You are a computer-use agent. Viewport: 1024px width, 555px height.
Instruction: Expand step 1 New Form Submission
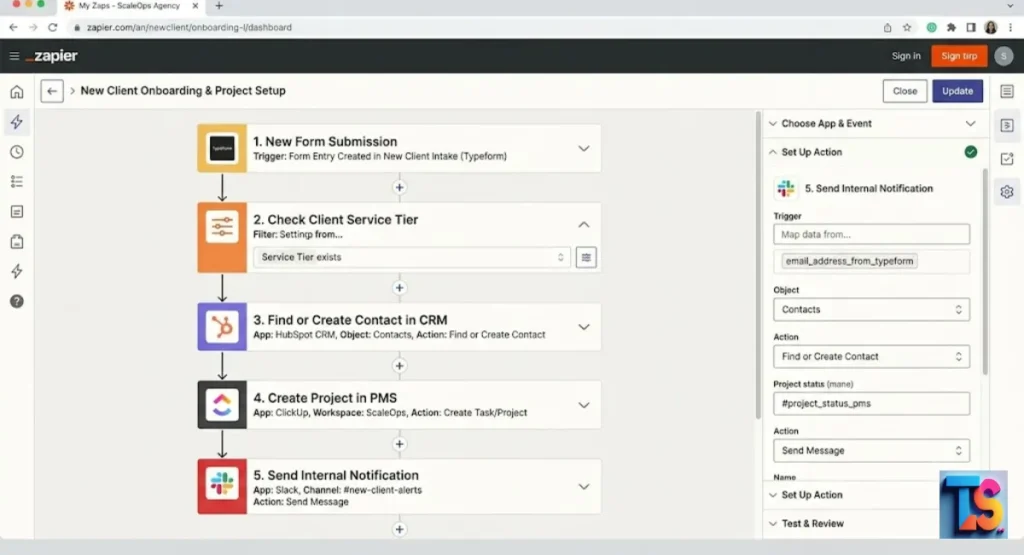pyautogui.click(x=584, y=149)
